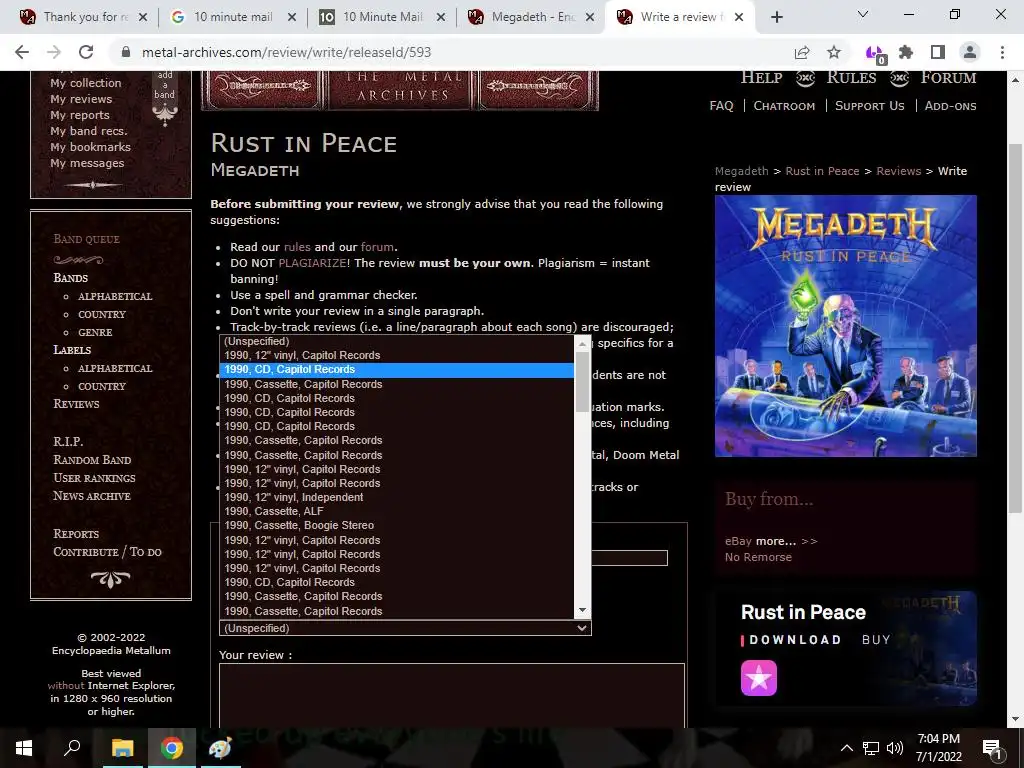Click the page vertical scrollbar thumb
The width and height of the screenshot is (1024, 768).
1016,328
